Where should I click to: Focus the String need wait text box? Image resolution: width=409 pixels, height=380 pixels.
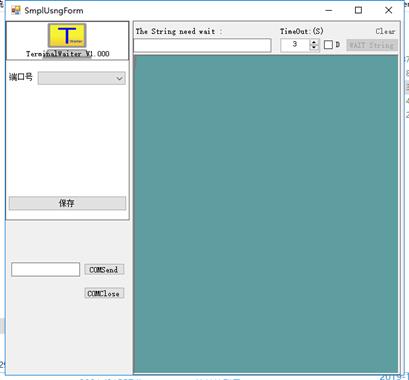[x=202, y=45]
